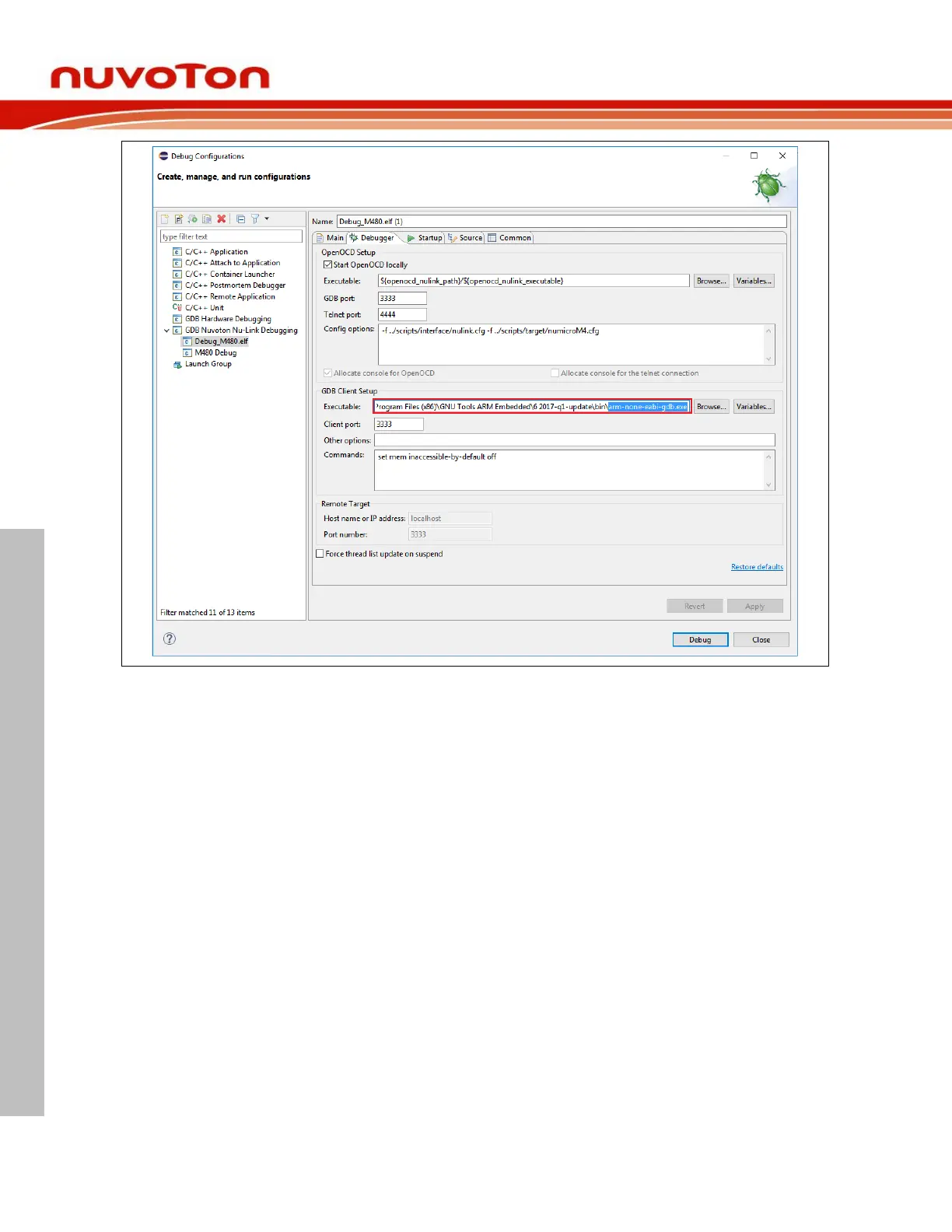Click the Collapse All icon in toolbar

pyautogui.click(x=240, y=219)
